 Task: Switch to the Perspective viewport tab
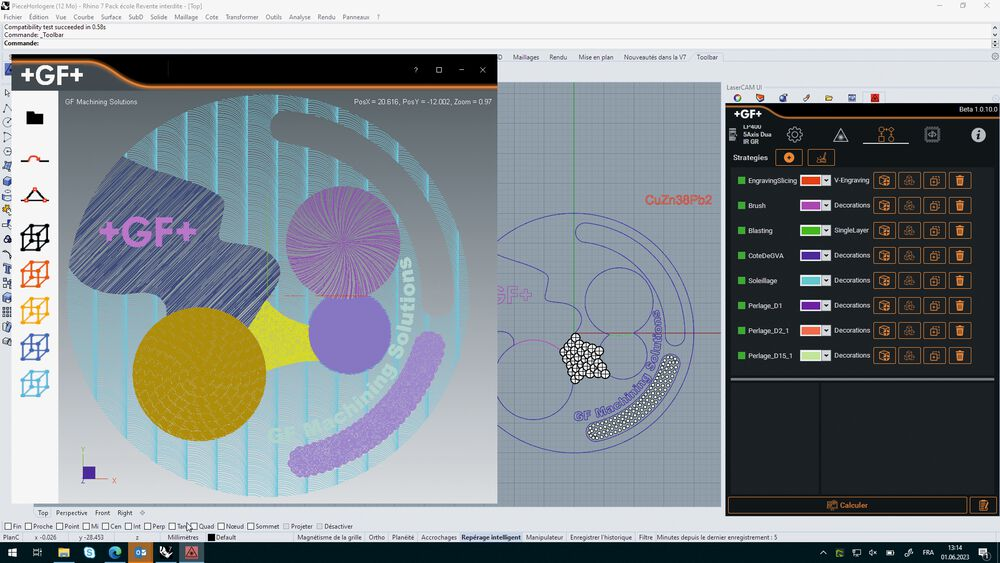pyautogui.click(x=71, y=513)
